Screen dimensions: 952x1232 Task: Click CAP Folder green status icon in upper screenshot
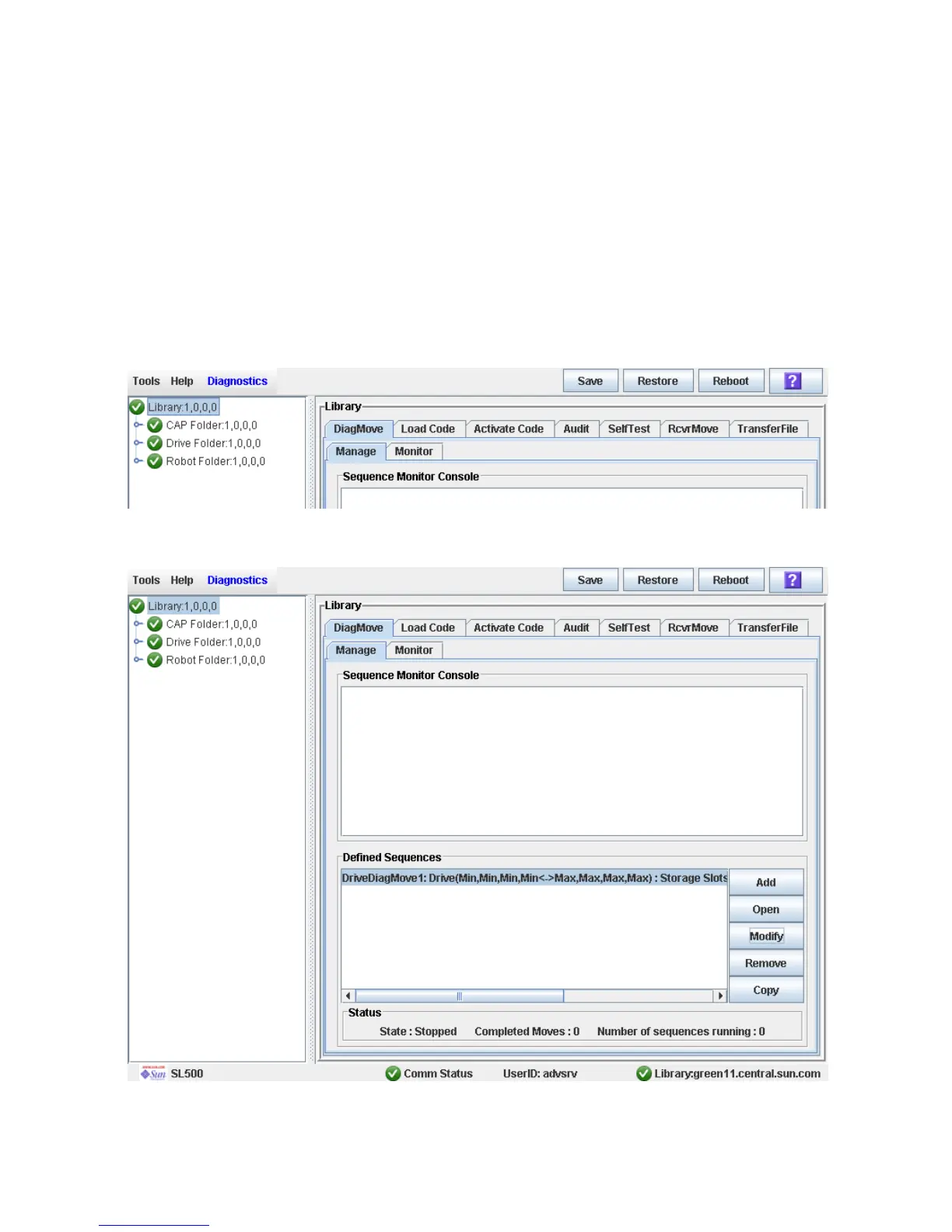pos(155,425)
